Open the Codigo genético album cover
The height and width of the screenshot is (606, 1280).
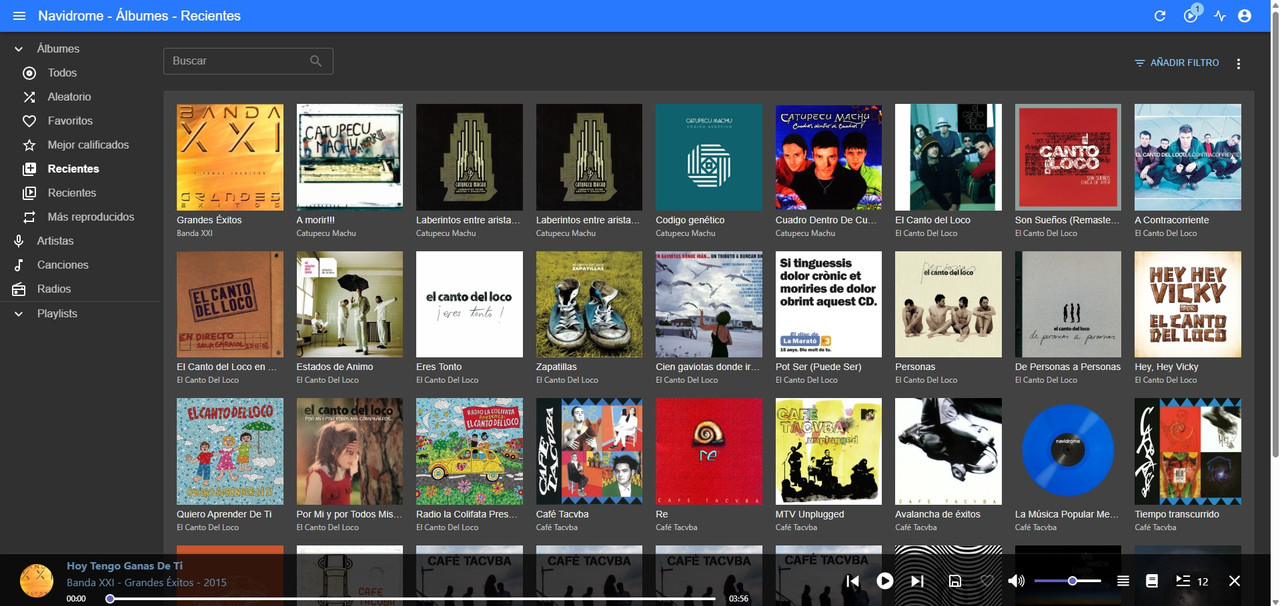click(x=709, y=157)
